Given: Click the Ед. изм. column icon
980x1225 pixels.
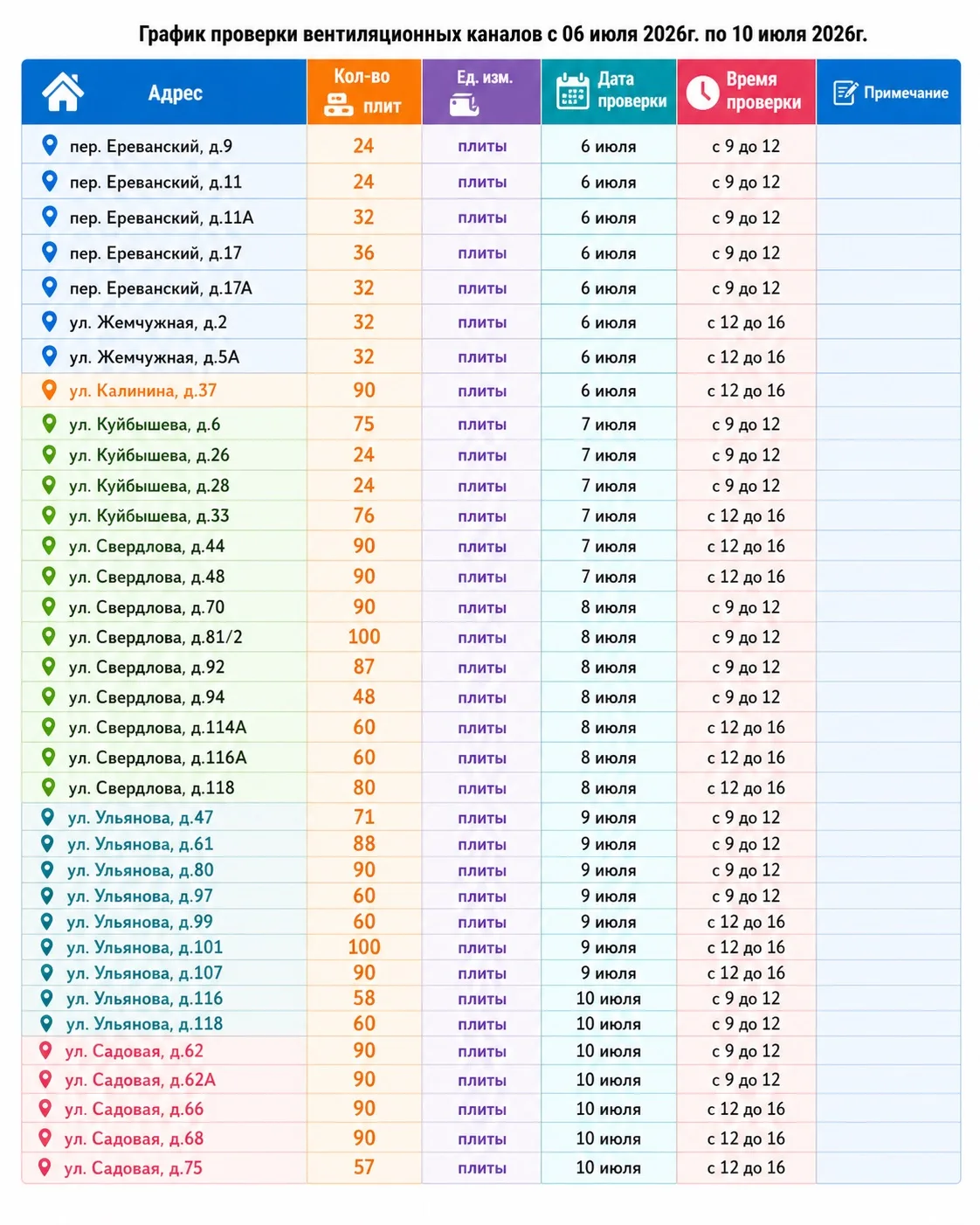Looking at the screenshot, I should pyautogui.click(x=464, y=106).
